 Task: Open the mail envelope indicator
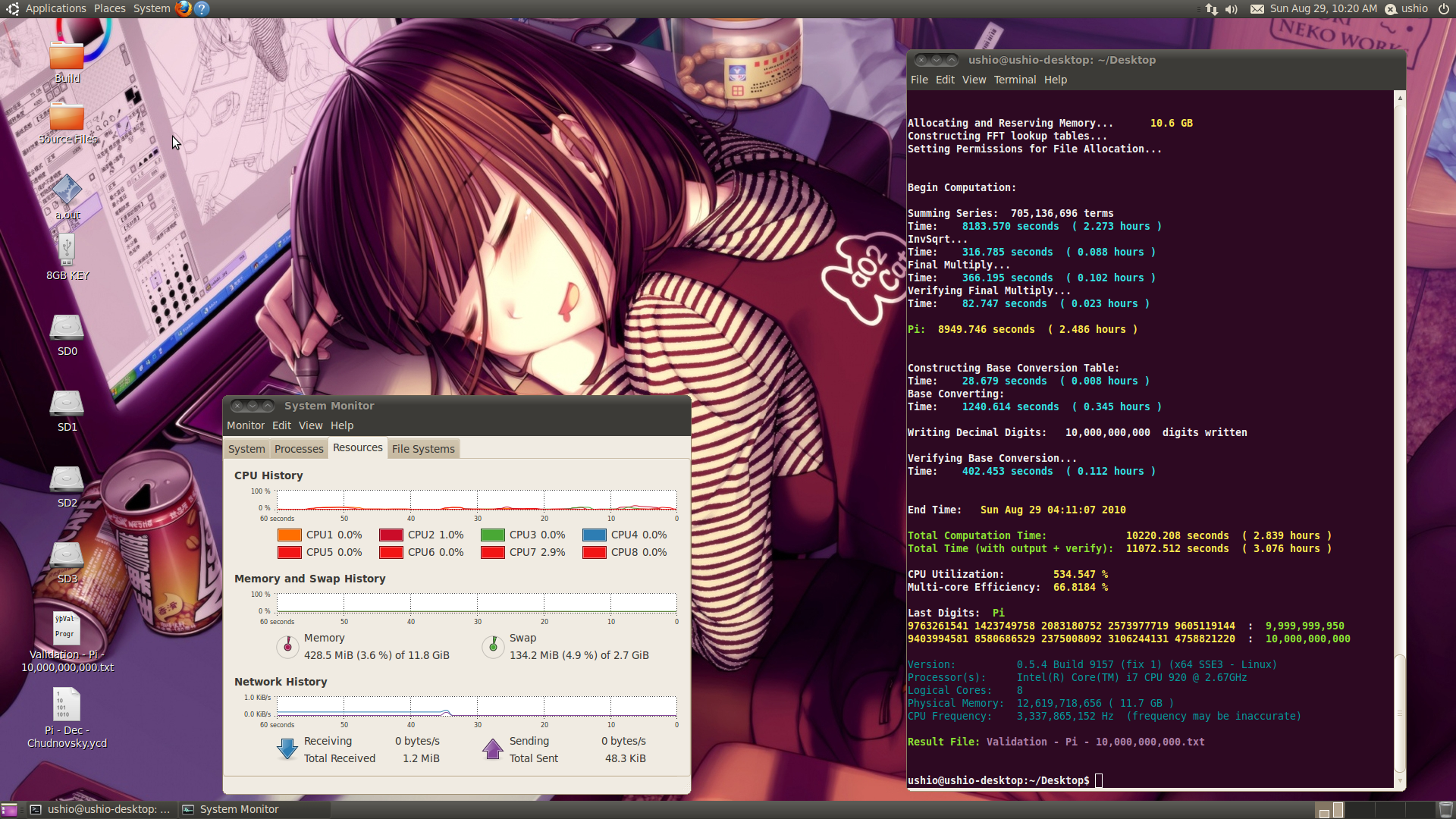click(x=1257, y=9)
